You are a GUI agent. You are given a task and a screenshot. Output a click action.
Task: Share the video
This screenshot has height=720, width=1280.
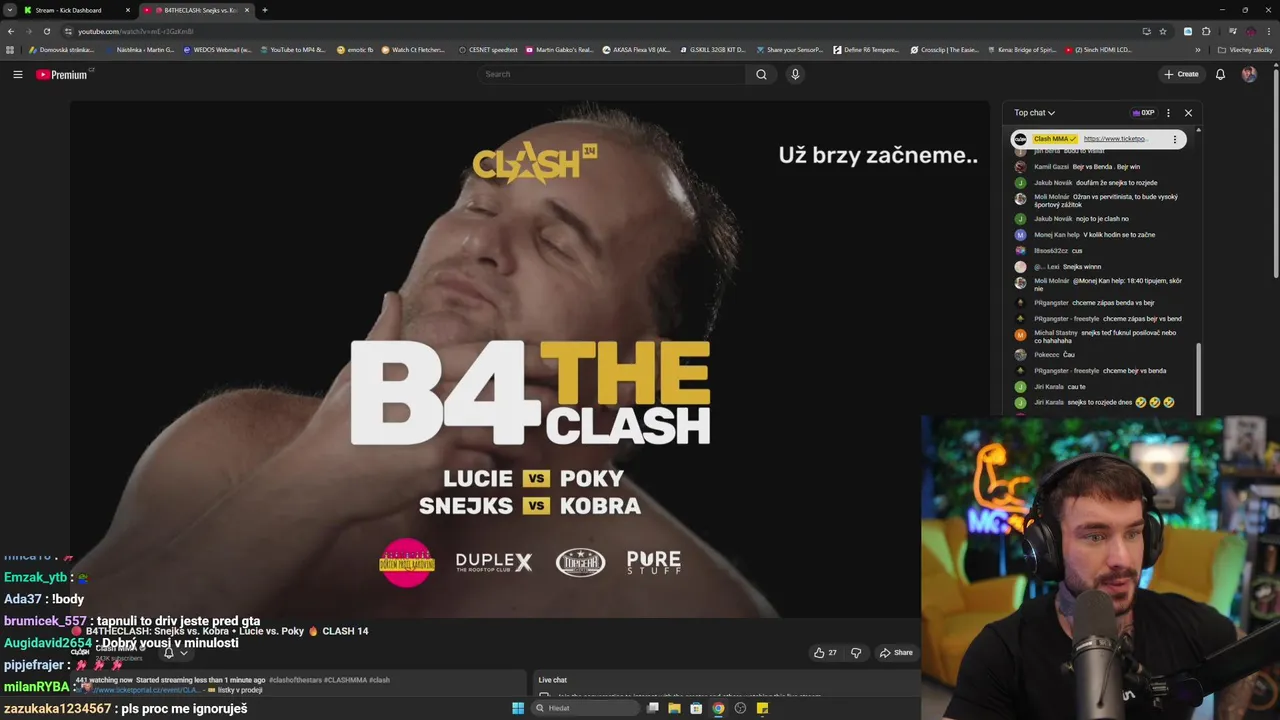click(896, 653)
